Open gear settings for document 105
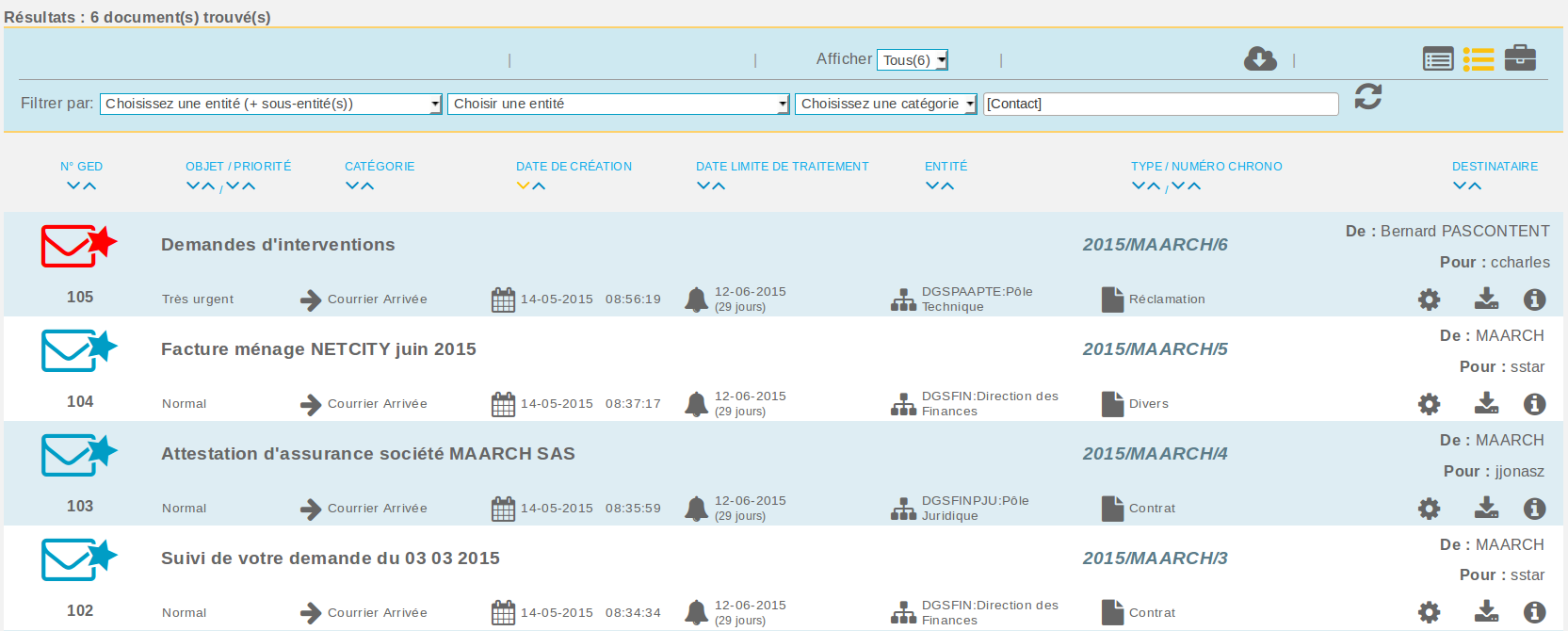1568x631 pixels. [1429, 299]
